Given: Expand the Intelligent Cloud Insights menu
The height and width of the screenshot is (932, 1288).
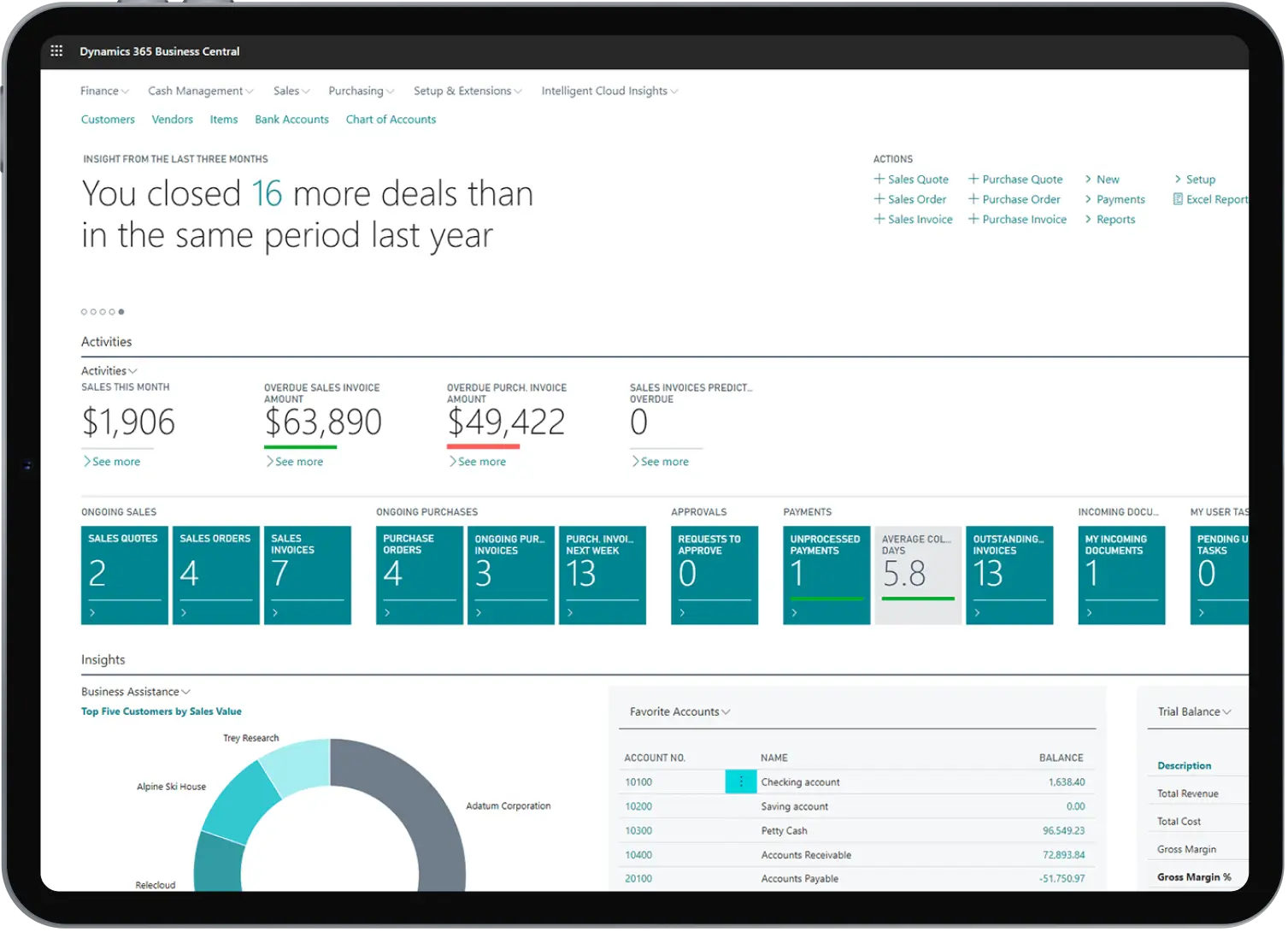Looking at the screenshot, I should tap(609, 91).
